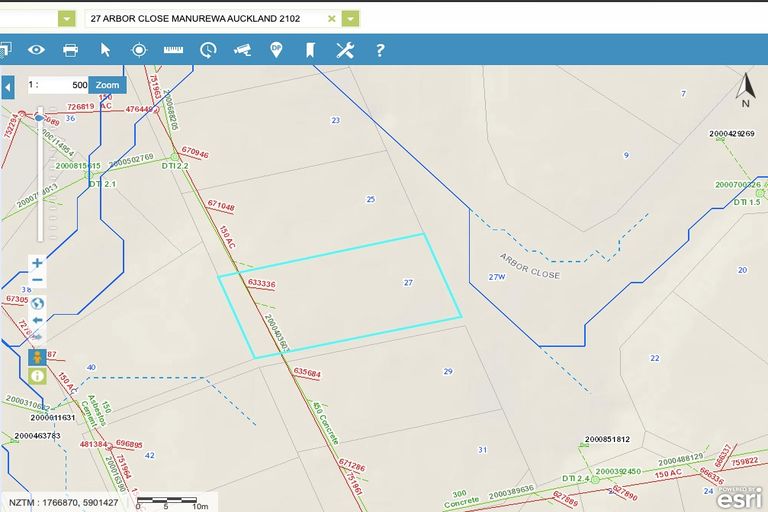
Task: Click parcel number 22 label
Action: point(655,358)
